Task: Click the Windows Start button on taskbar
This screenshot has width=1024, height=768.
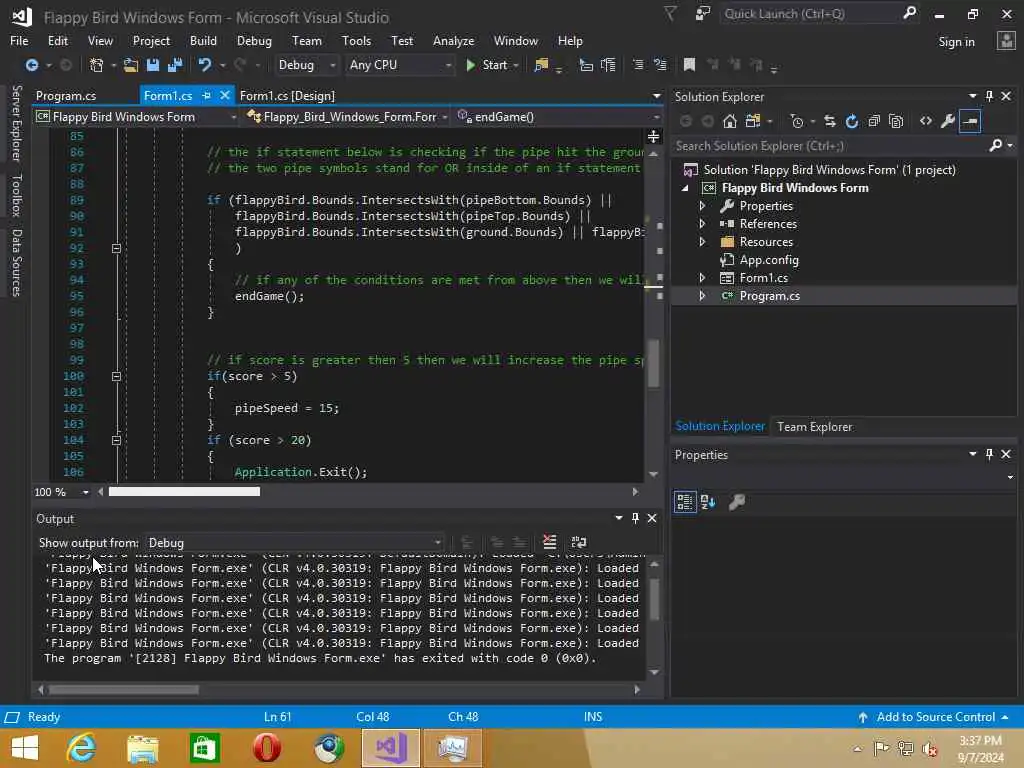Action: [x=25, y=748]
